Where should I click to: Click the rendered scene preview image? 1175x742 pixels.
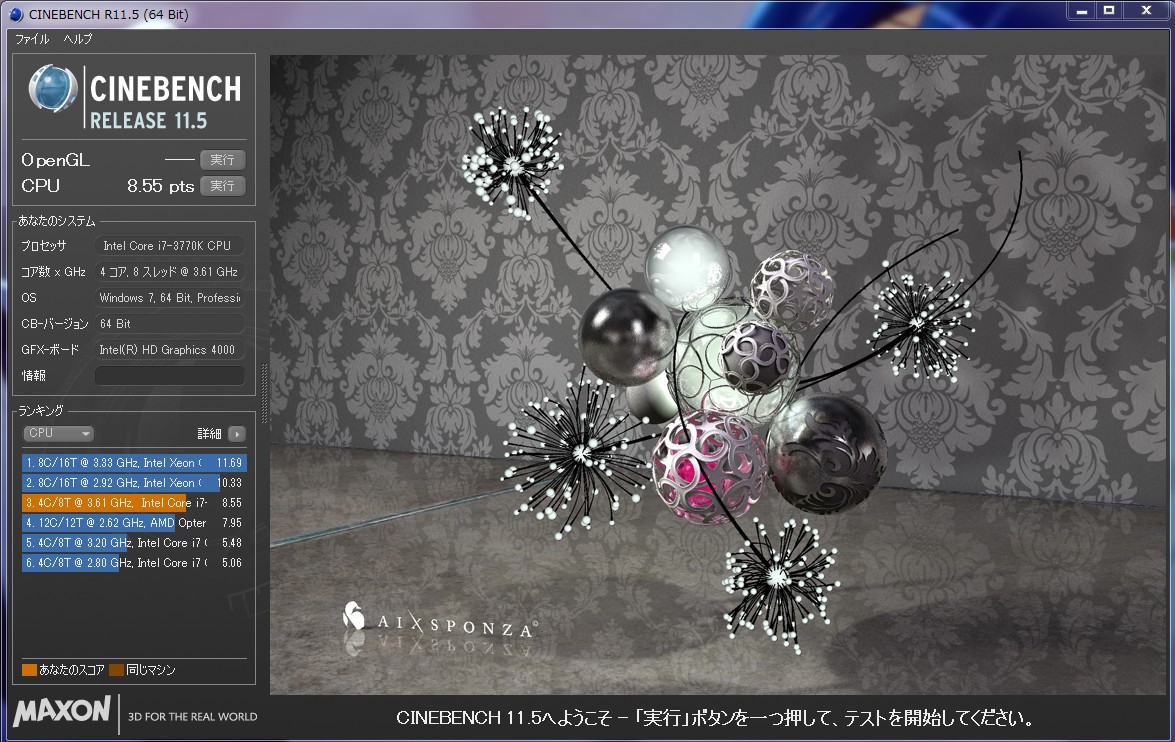pos(718,375)
